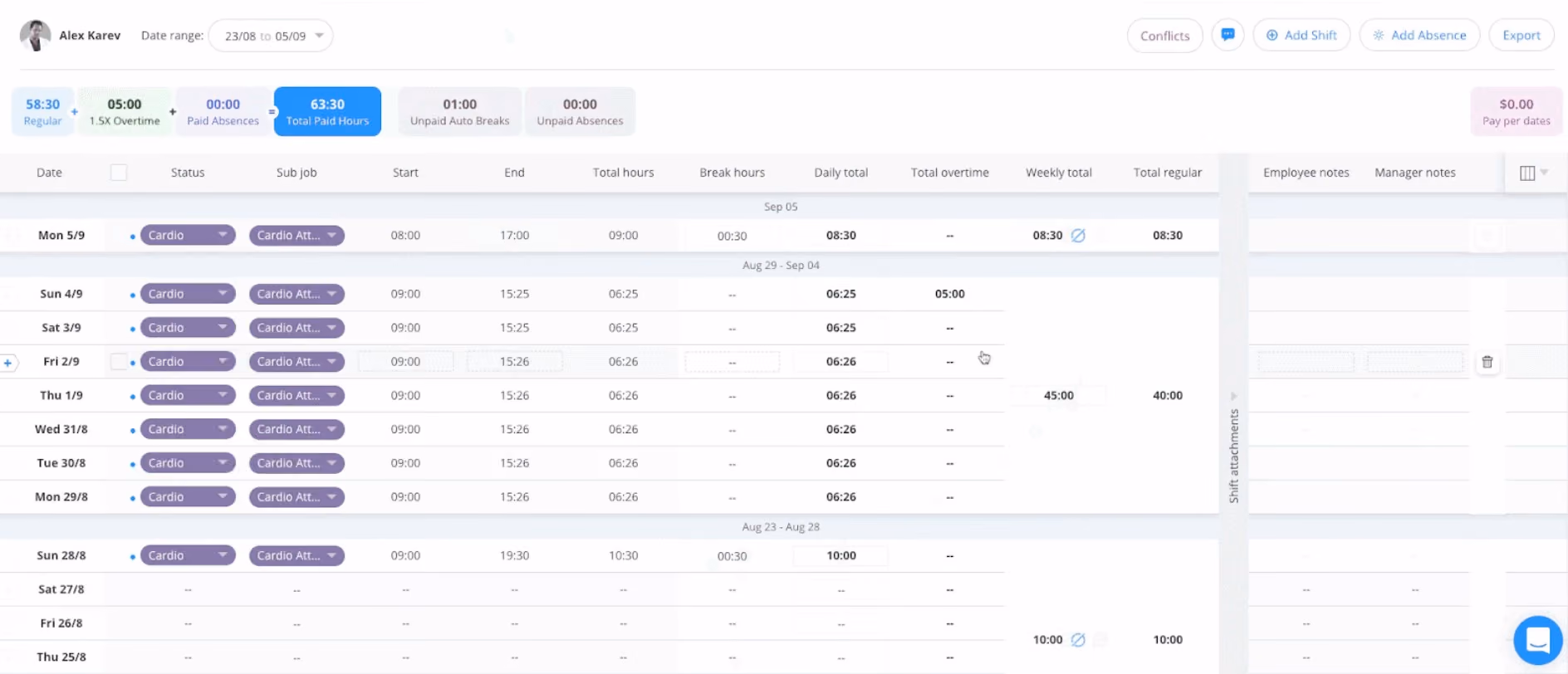This screenshot has height=674, width=1568.
Task: Edit the Fri 2/9 start time field
Action: point(405,362)
